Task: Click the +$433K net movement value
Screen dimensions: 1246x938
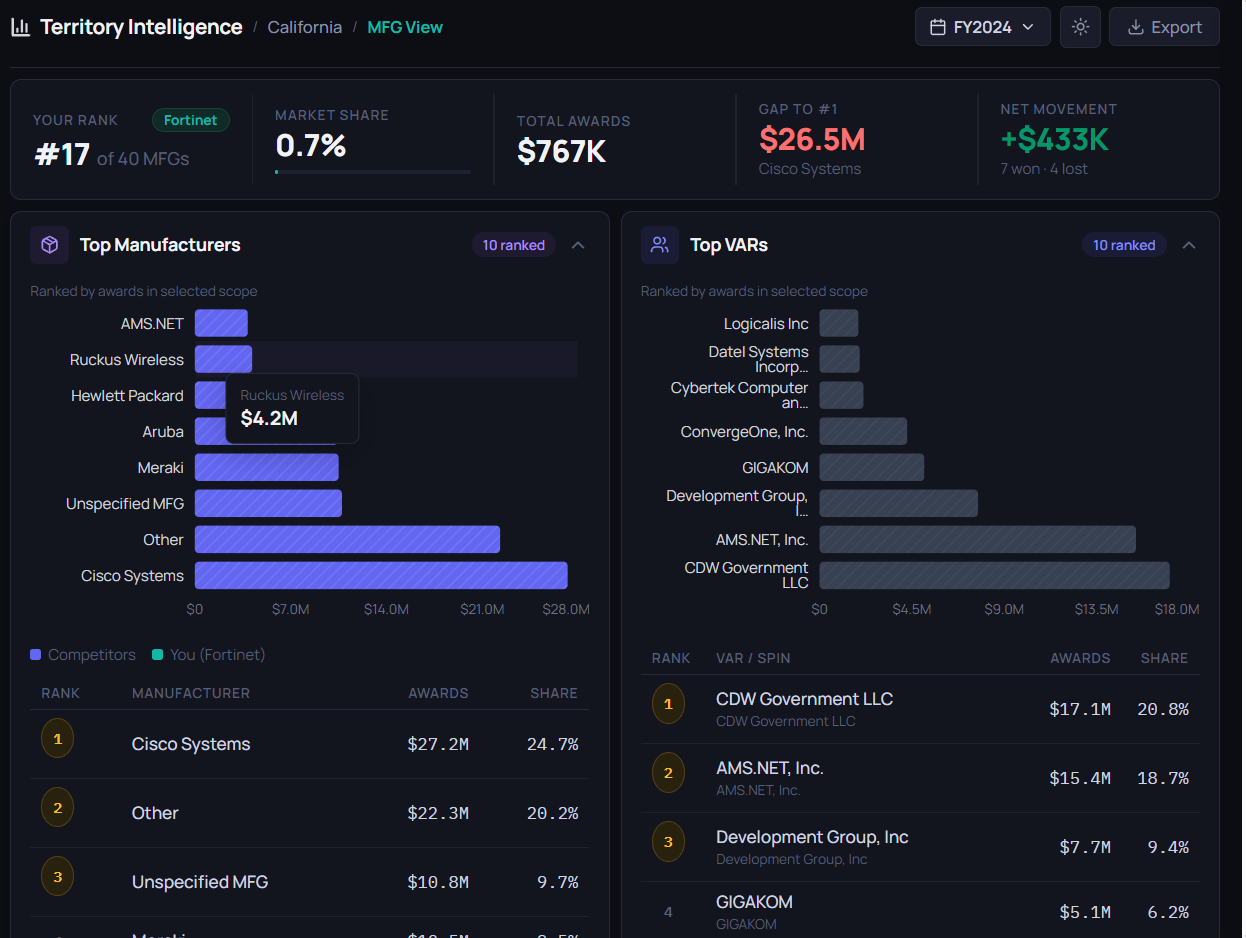Action: coord(1054,139)
